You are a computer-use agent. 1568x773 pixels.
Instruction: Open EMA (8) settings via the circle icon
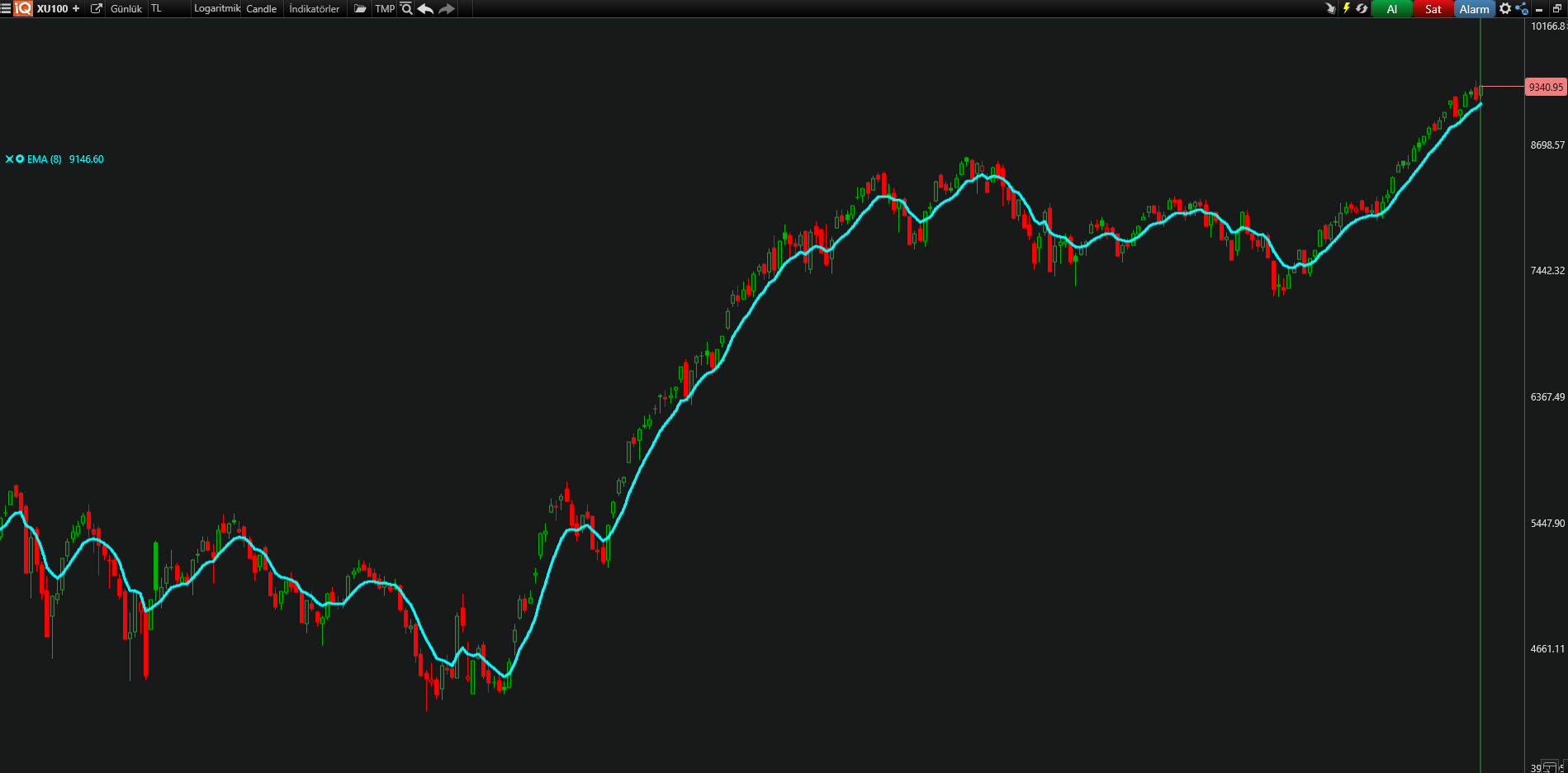(20, 159)
